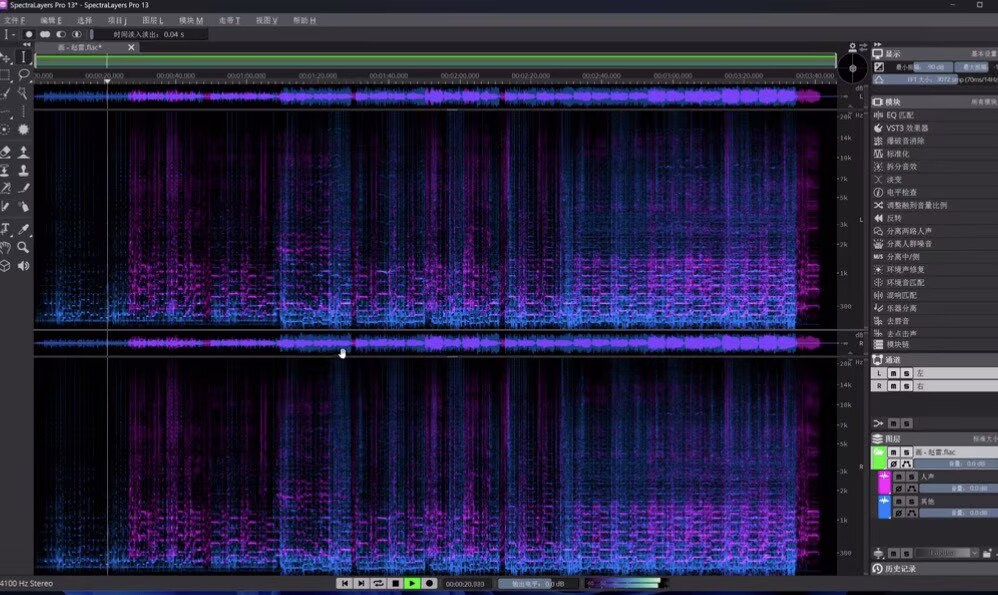Close the flac document tab
The height and width of the screenshot is (595, 998).
131,47
